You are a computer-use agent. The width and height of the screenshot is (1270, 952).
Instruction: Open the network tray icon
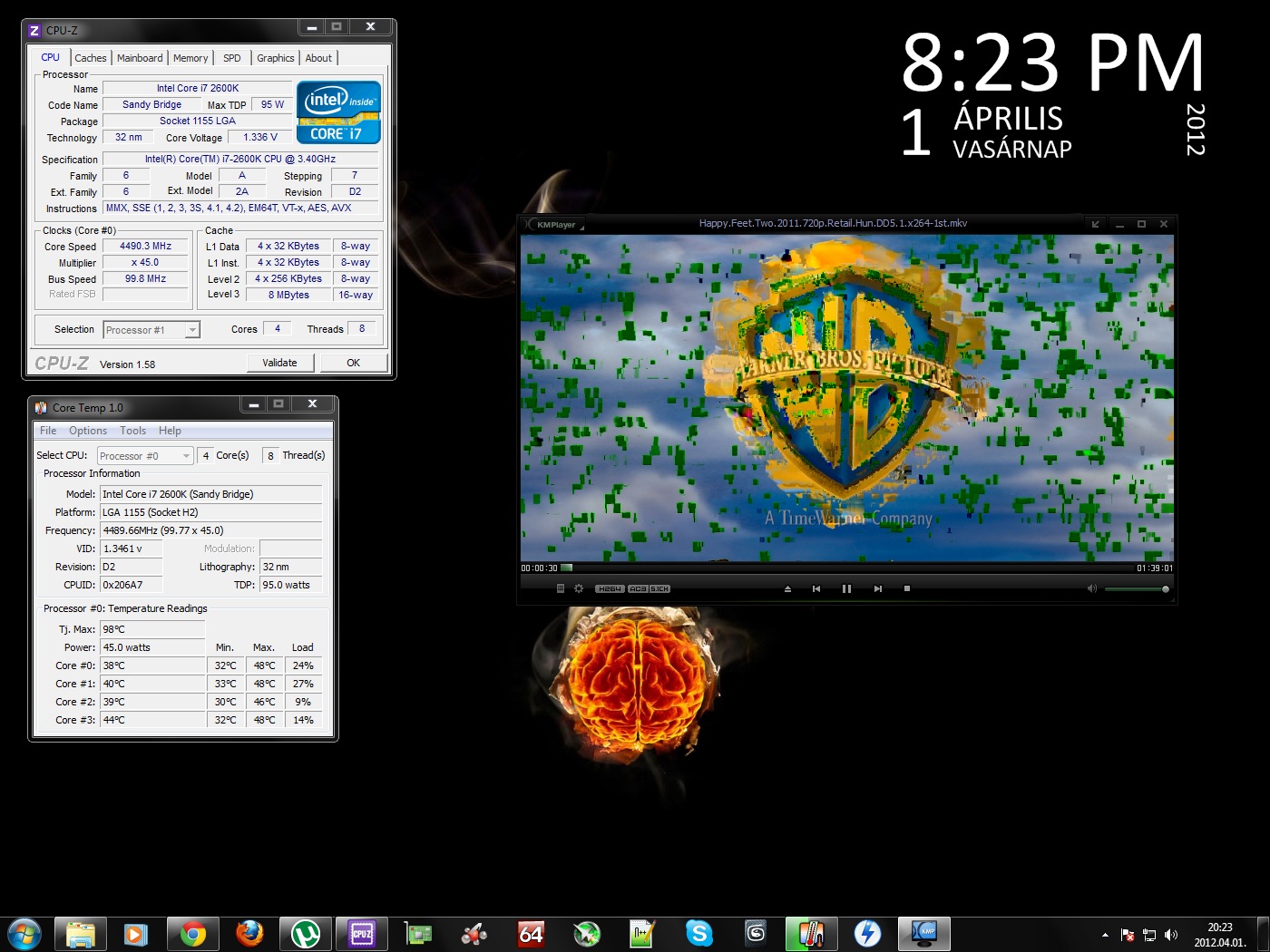[1149, 935]
